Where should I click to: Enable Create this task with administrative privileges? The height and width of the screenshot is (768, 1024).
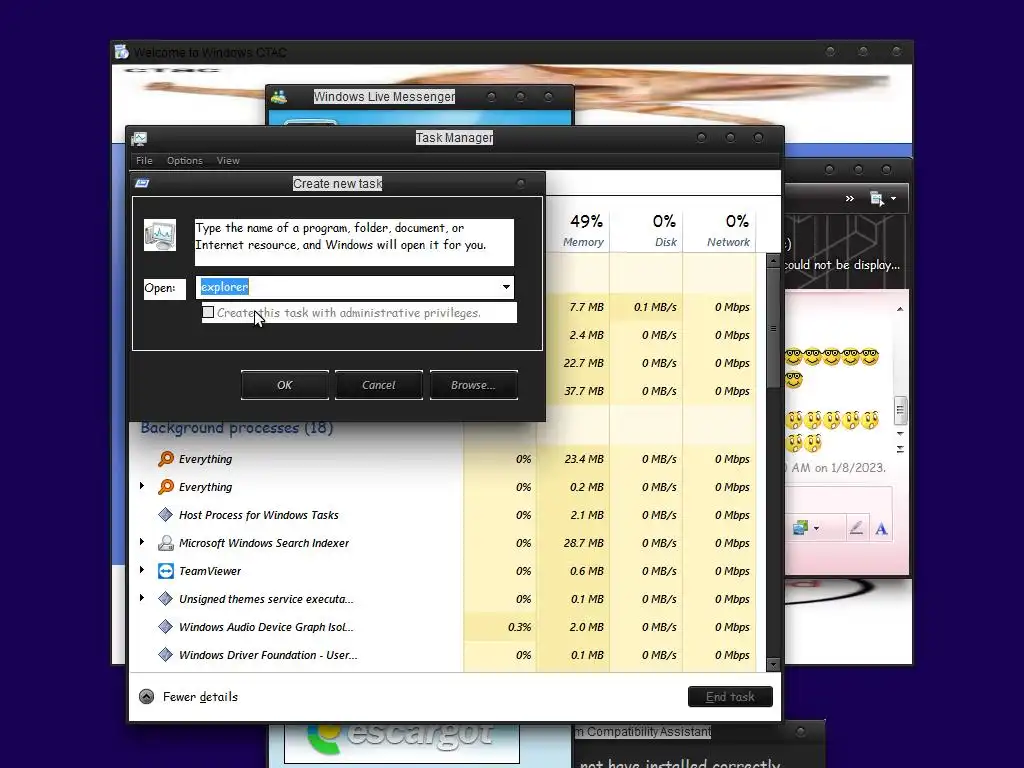coord(208,312)
